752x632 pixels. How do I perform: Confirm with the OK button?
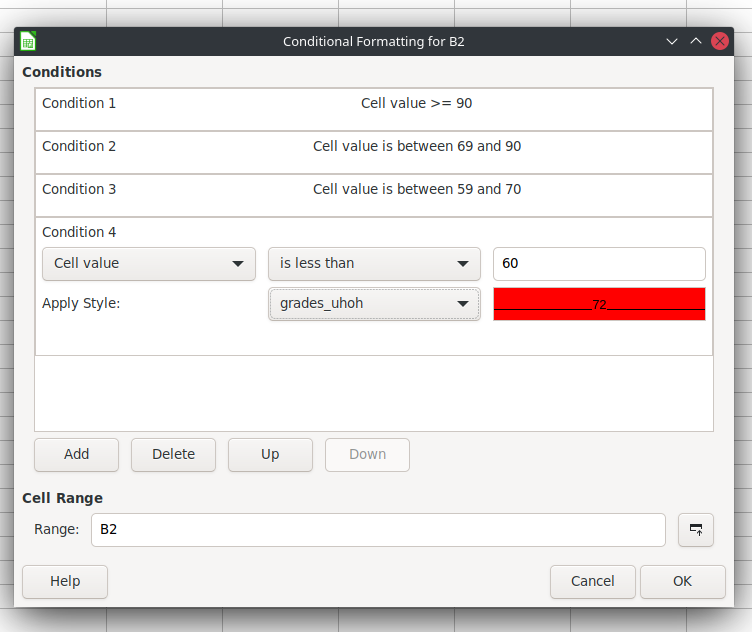(x=682, y=582)
